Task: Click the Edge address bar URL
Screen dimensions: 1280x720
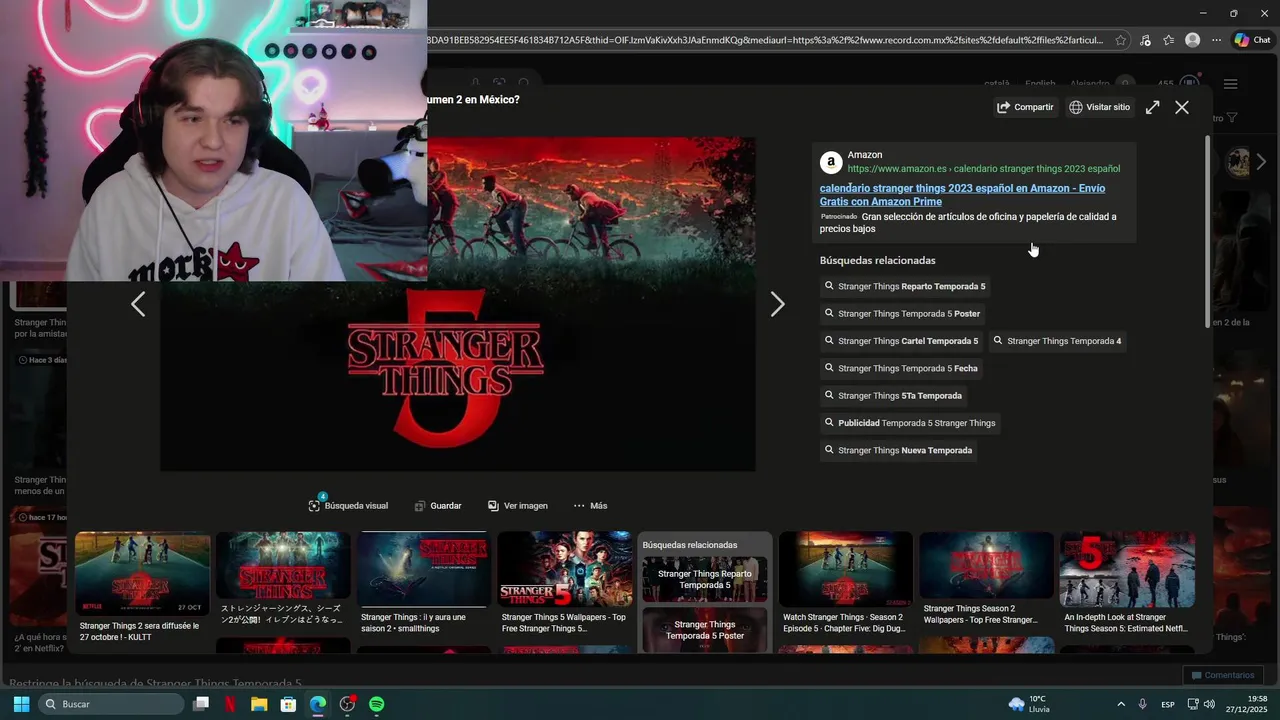Action: (x=765, y=40)
